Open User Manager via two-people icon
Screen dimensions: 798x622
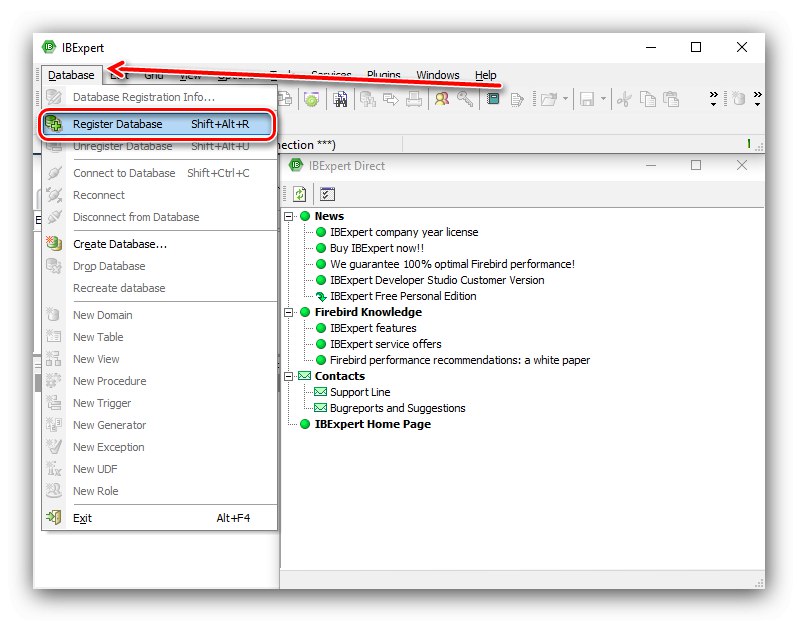[442, 99]
